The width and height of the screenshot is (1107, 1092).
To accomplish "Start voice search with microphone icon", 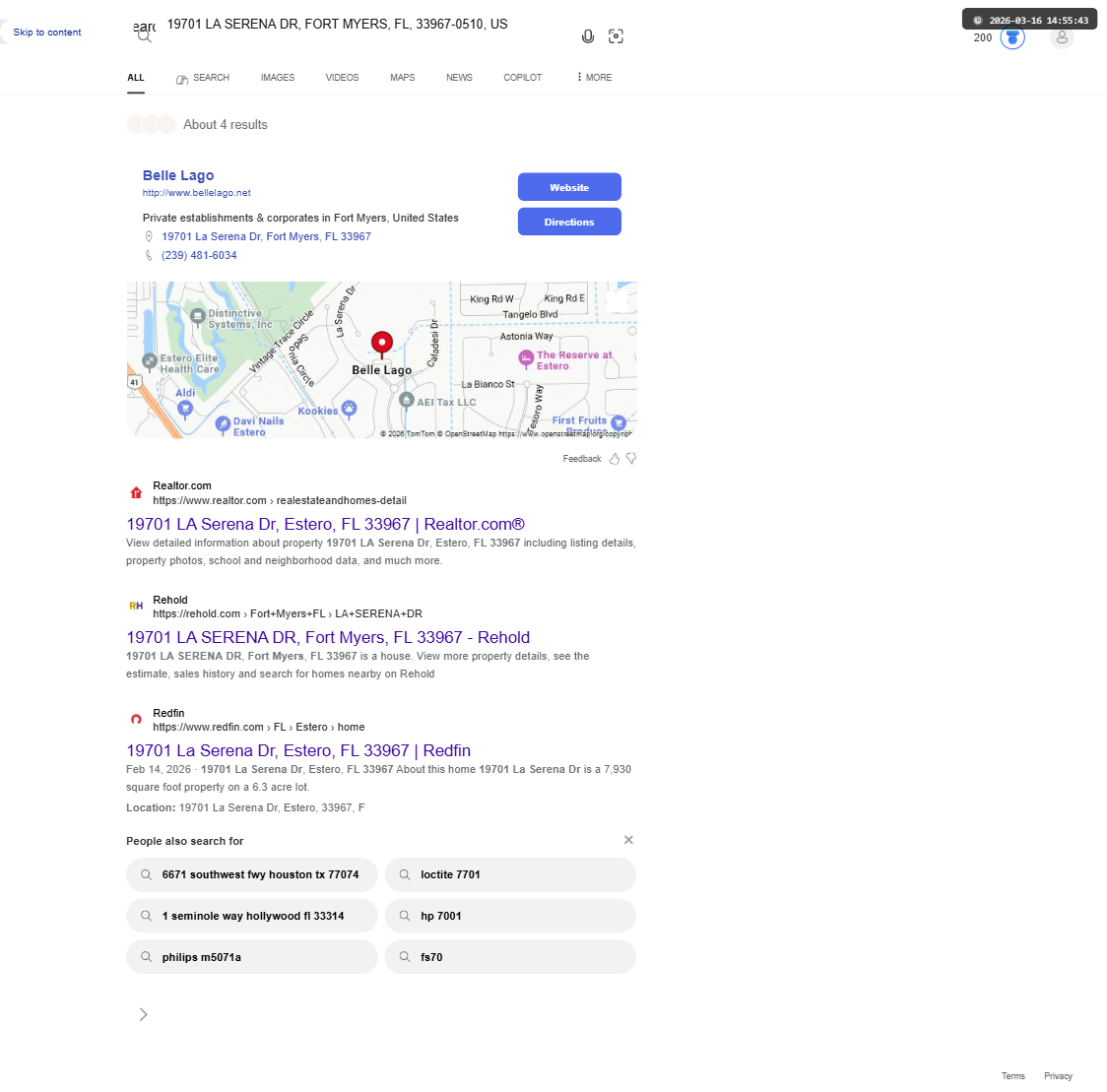I will click(587, 36).
